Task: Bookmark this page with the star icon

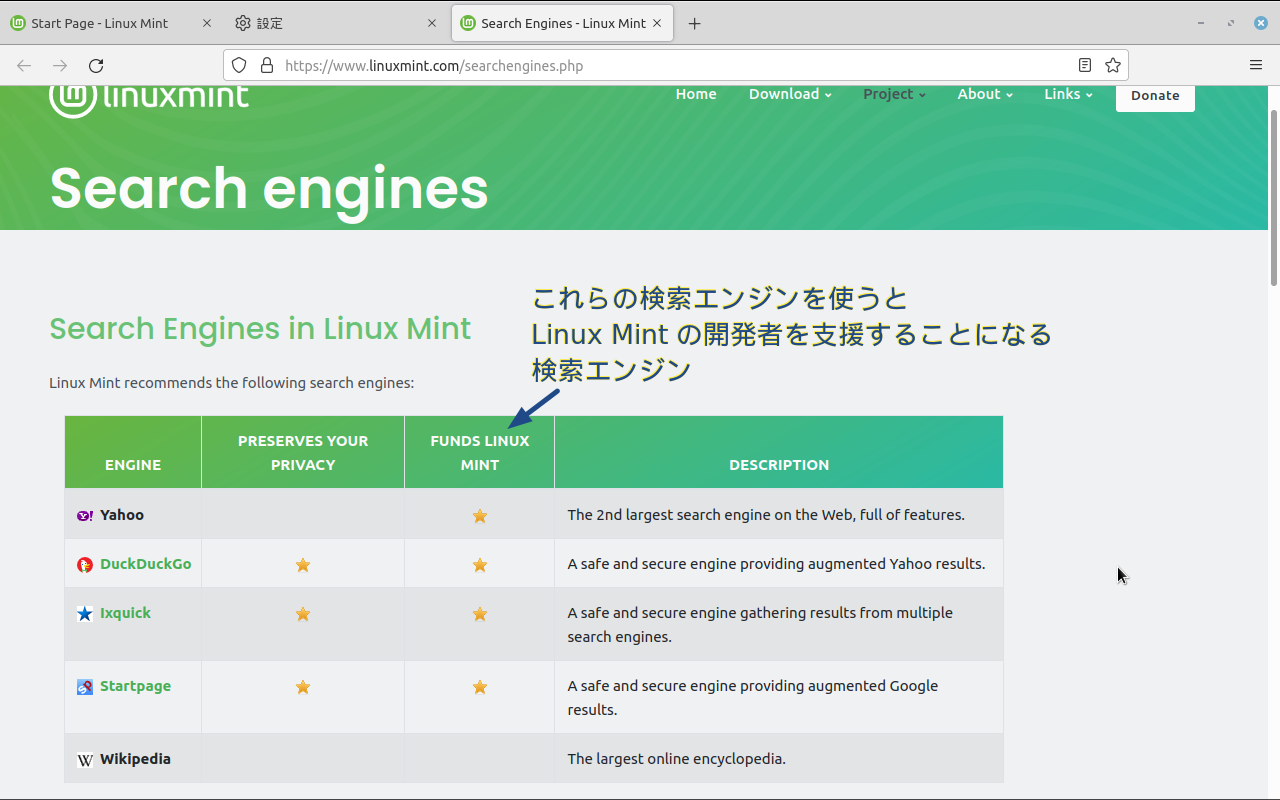Action: pos(1113,65)
